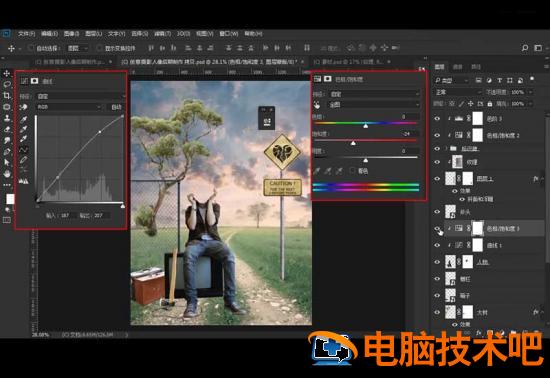Hide the 色阶 3 layer
The width and height of the screenshot is (550, 378).
pyautogui.click(x=437, y=119)
